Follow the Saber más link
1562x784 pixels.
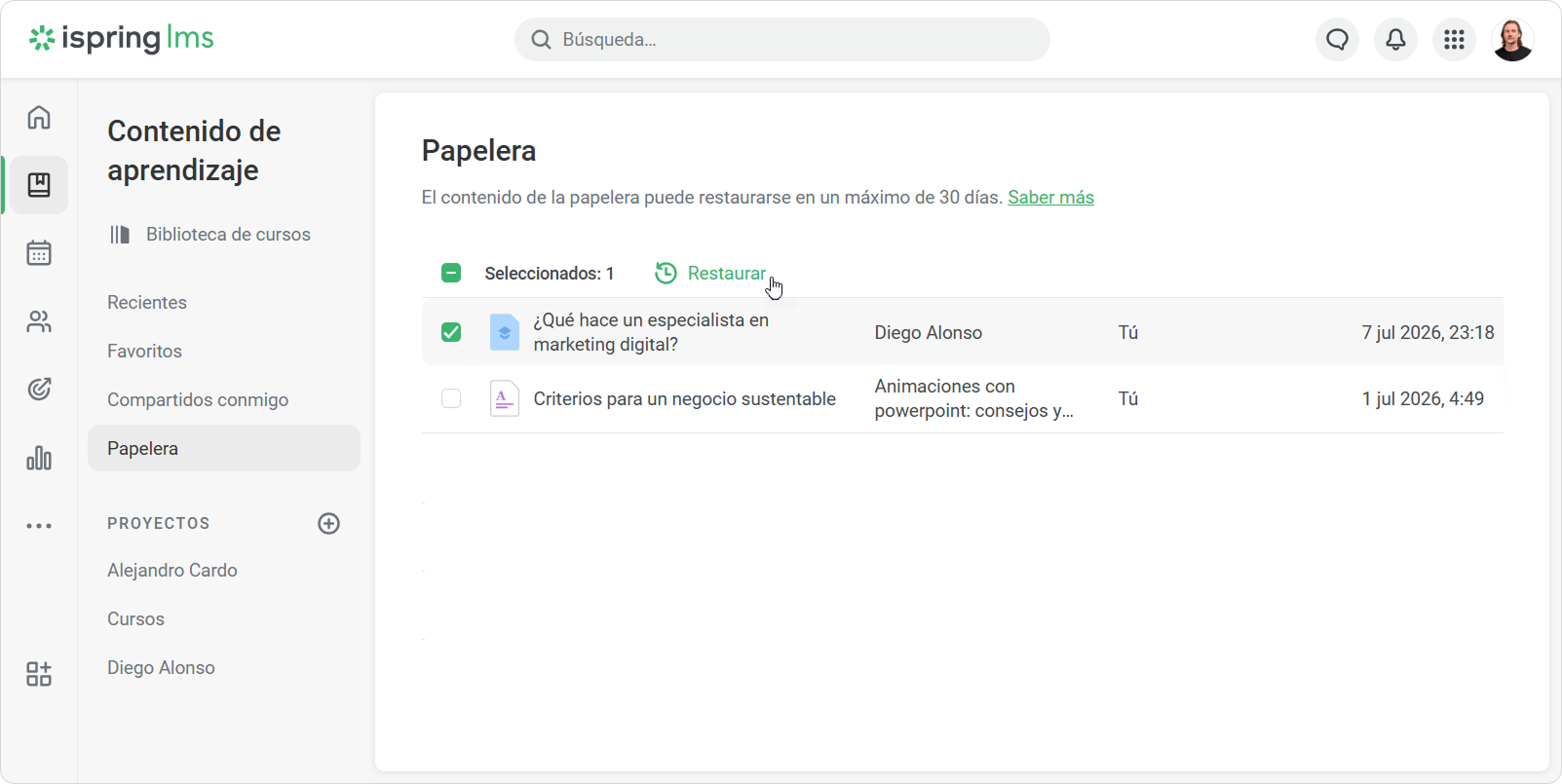tap(1050, 198)
